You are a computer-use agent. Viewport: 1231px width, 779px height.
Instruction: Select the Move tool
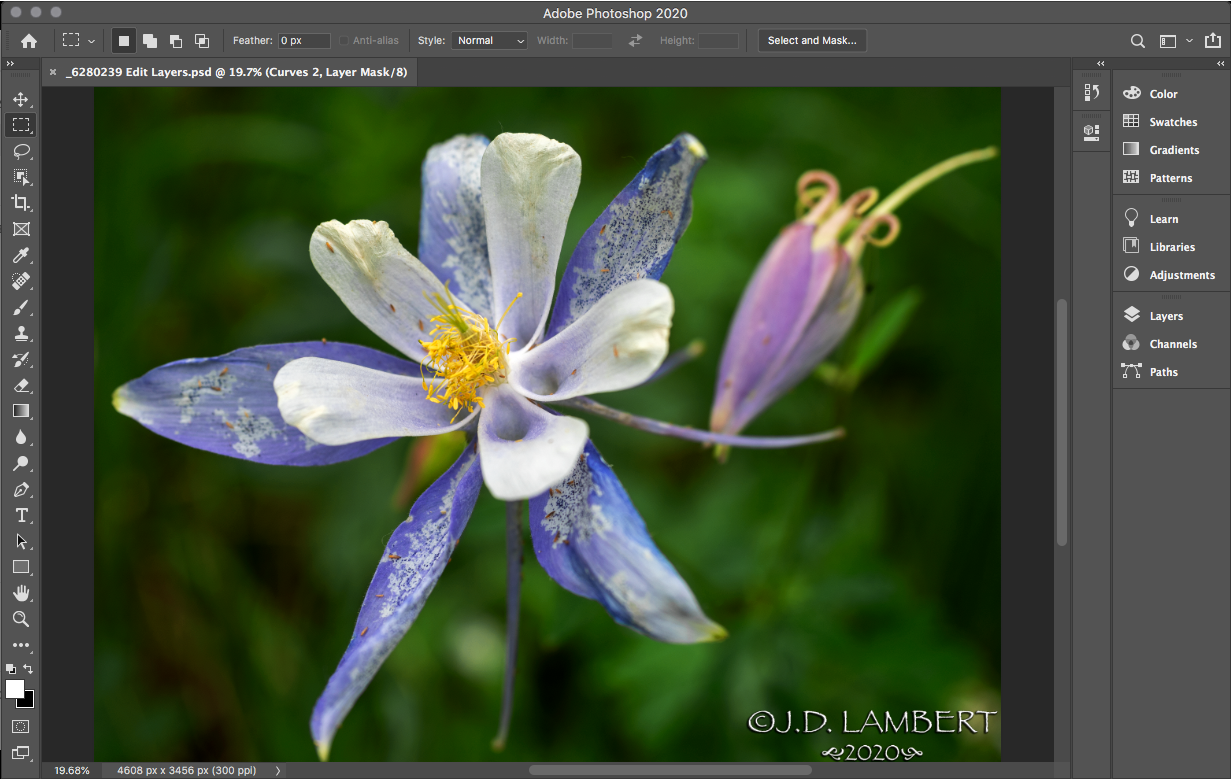[22, 99]
